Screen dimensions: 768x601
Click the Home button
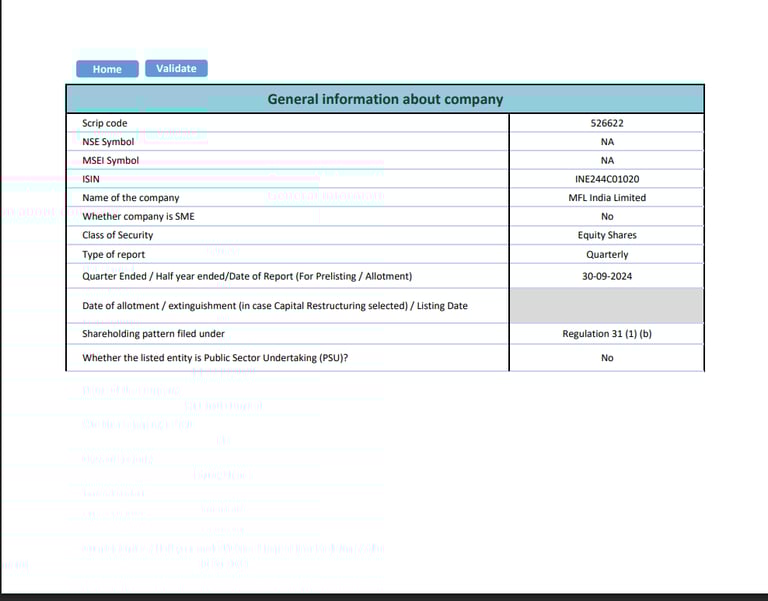(107, 69)
